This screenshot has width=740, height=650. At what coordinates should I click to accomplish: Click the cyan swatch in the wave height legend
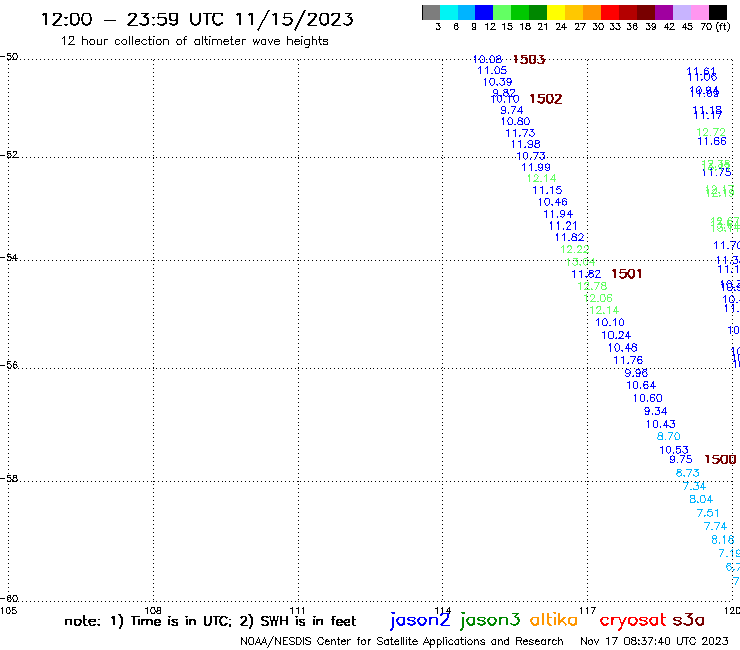(448, 12)
